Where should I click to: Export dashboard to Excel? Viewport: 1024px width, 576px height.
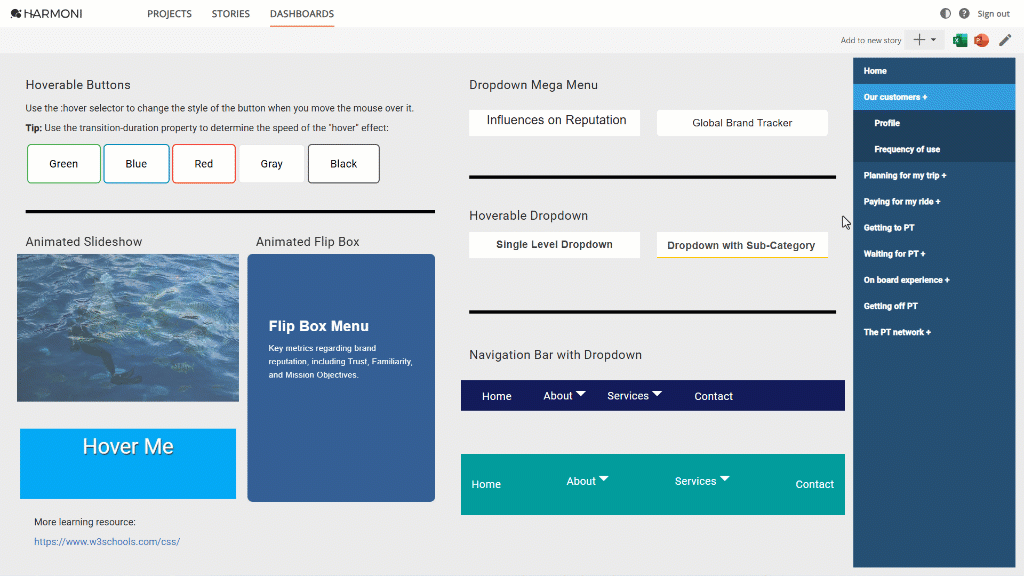click(960, 40)
